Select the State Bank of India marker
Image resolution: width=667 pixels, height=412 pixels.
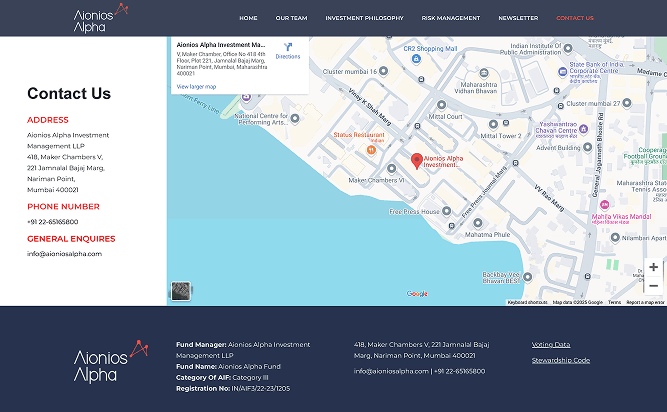pyautogui.click(x=563, y=72)
